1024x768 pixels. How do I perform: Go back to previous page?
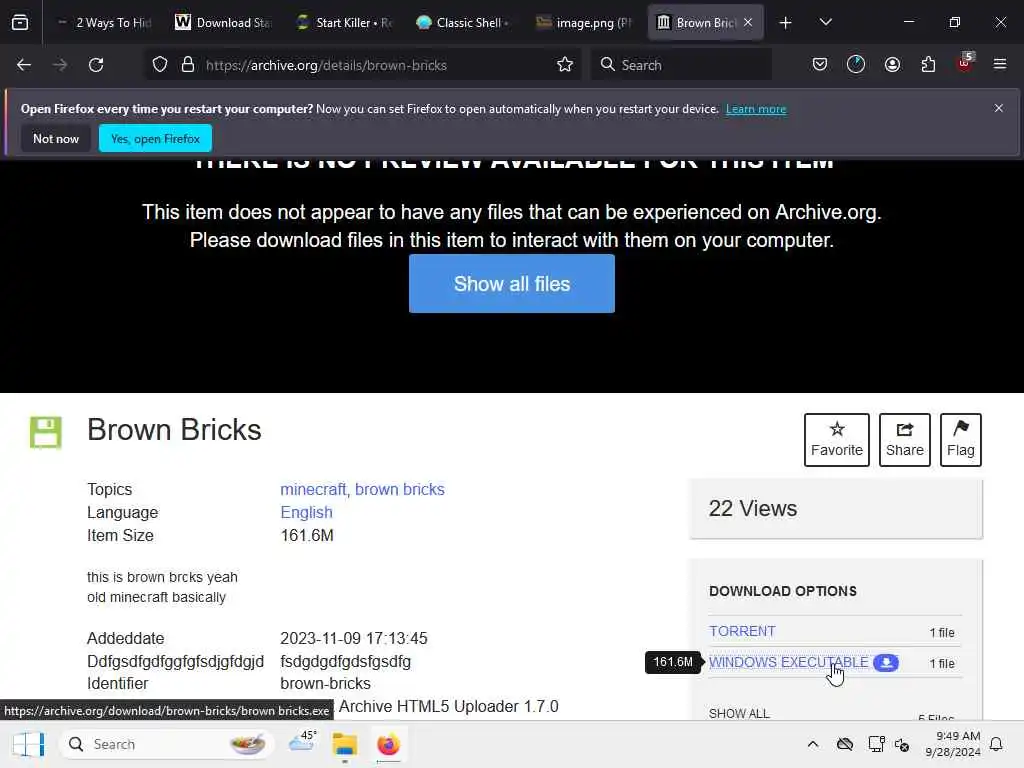24,65
